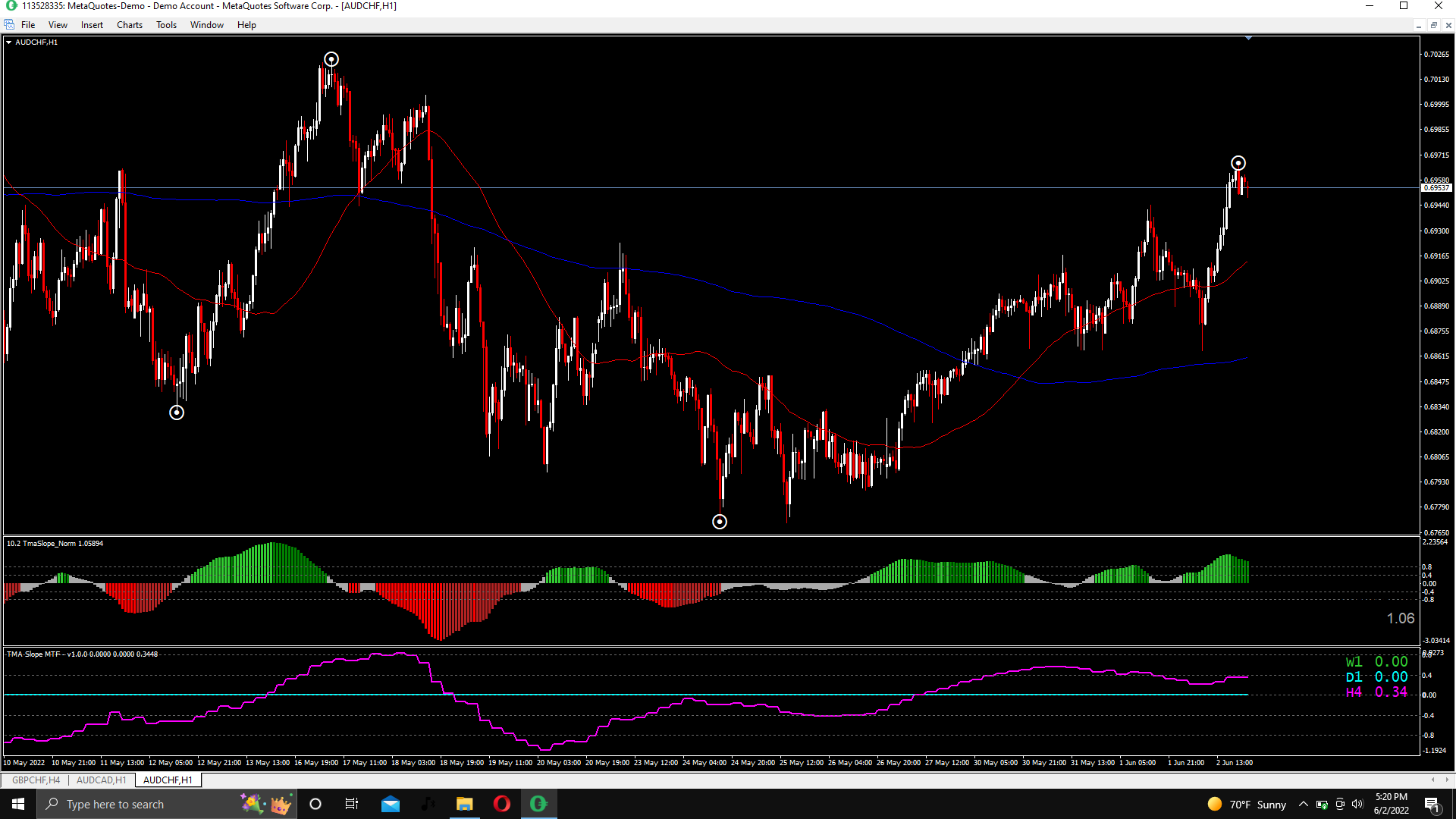Image resolution: width=1456 pixels, height=819 pixels.
Task: Open Mail app from the taskbar
Action: click(391, 804)
